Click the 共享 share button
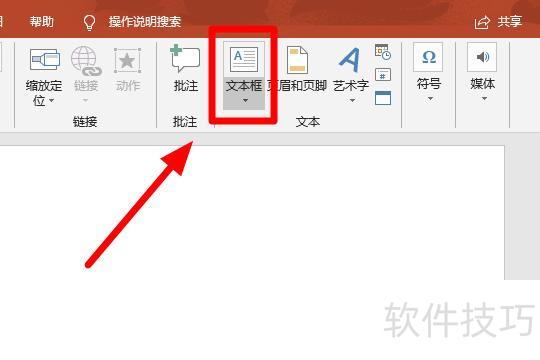The image size is (540, 360). pyautogui.click(x=498, y=22)
